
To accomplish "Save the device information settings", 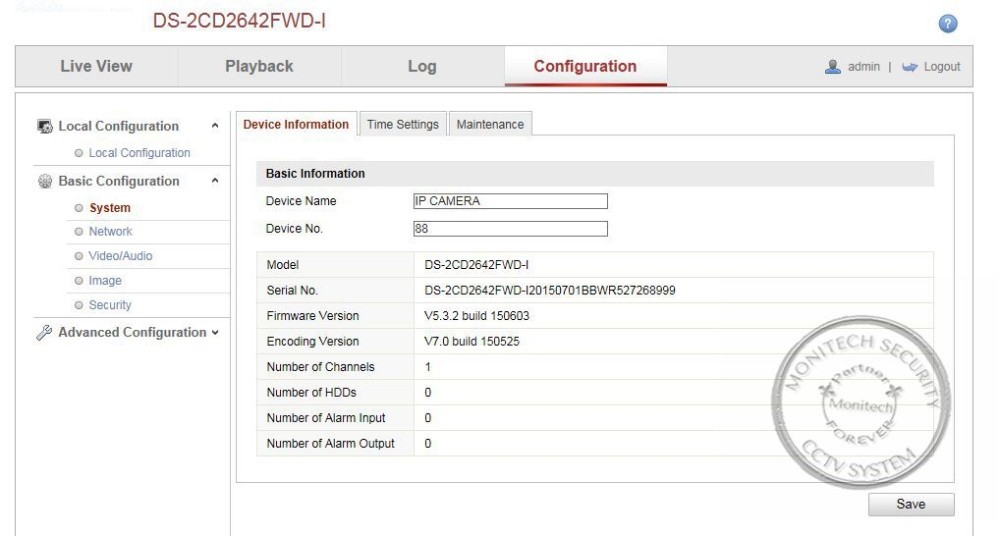I will click(910, 505).
